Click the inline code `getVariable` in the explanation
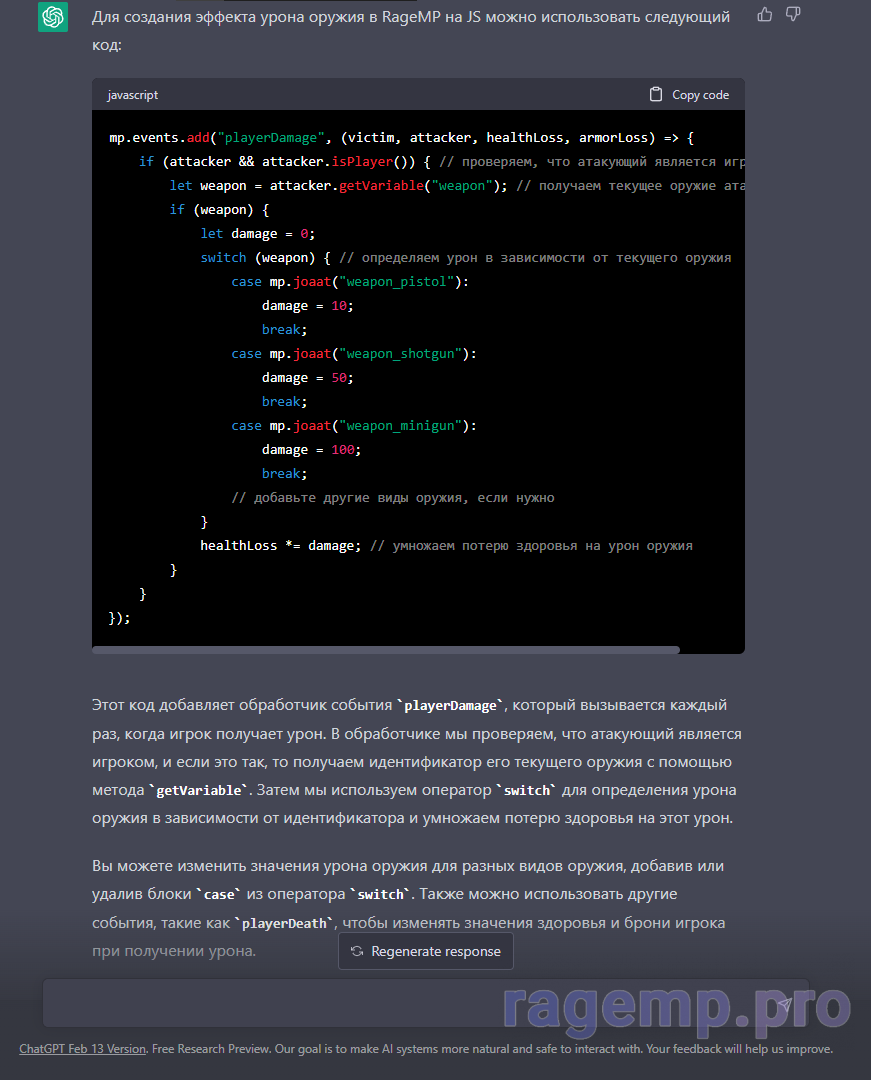 199,791
